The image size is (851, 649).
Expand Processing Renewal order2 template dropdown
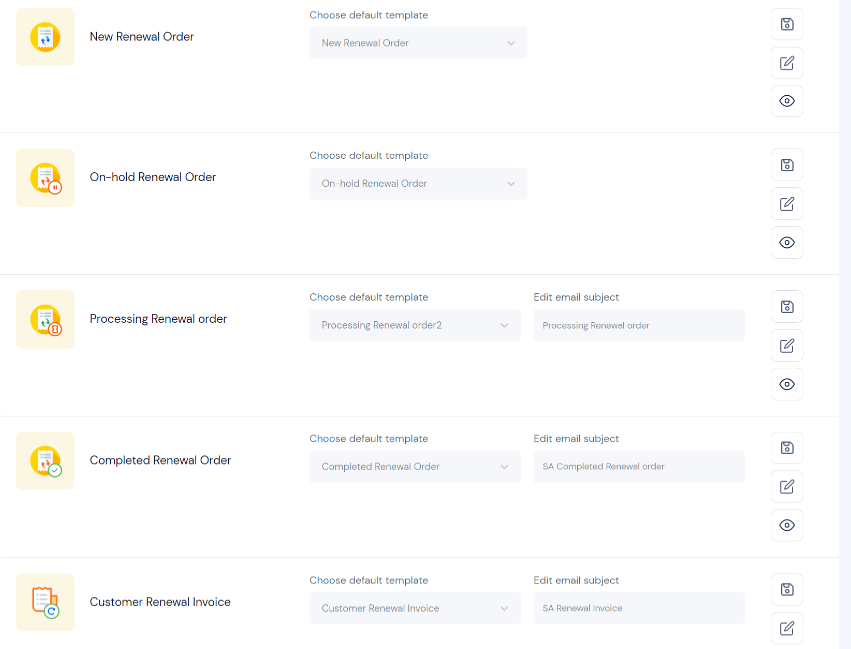[415, 325]
